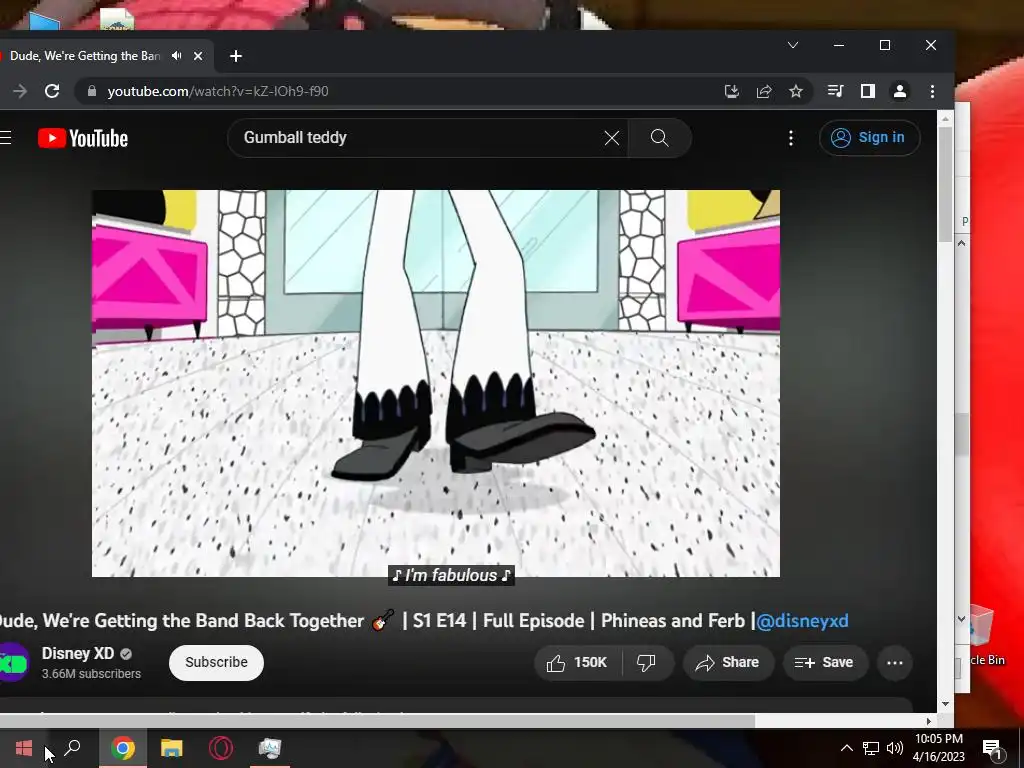Open the Windows Start menu
The width and height of the screenshot is (1024, 768).
tap(24, 748)
